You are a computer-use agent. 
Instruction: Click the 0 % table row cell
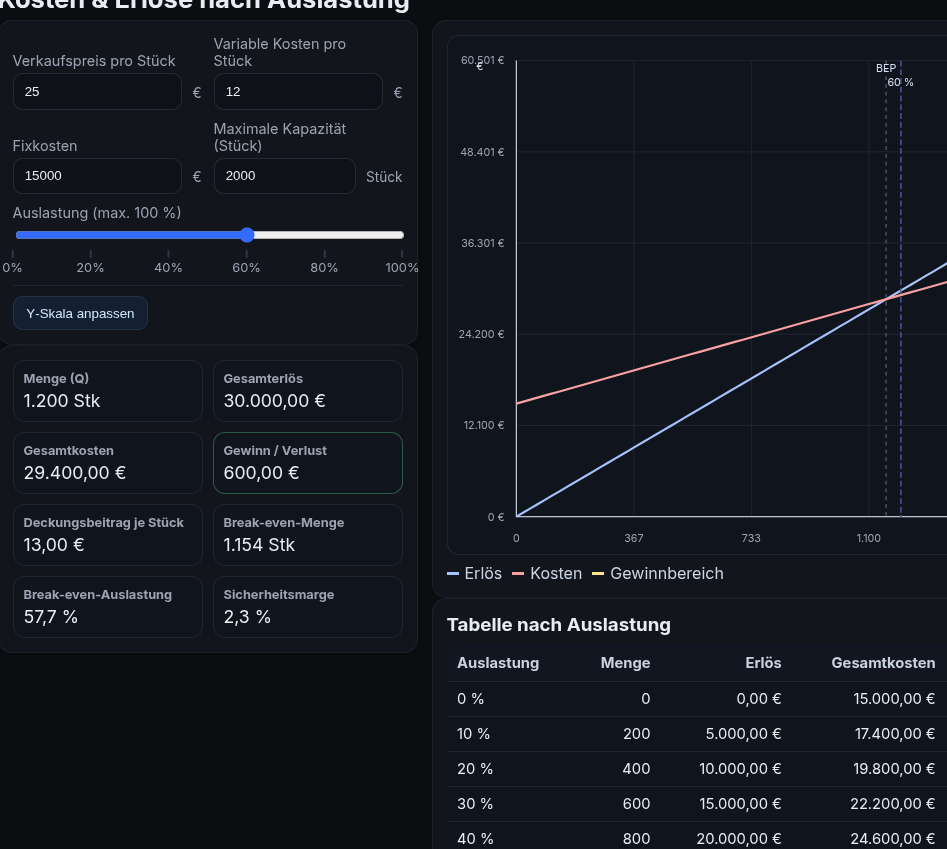click(x=470, y=699)
